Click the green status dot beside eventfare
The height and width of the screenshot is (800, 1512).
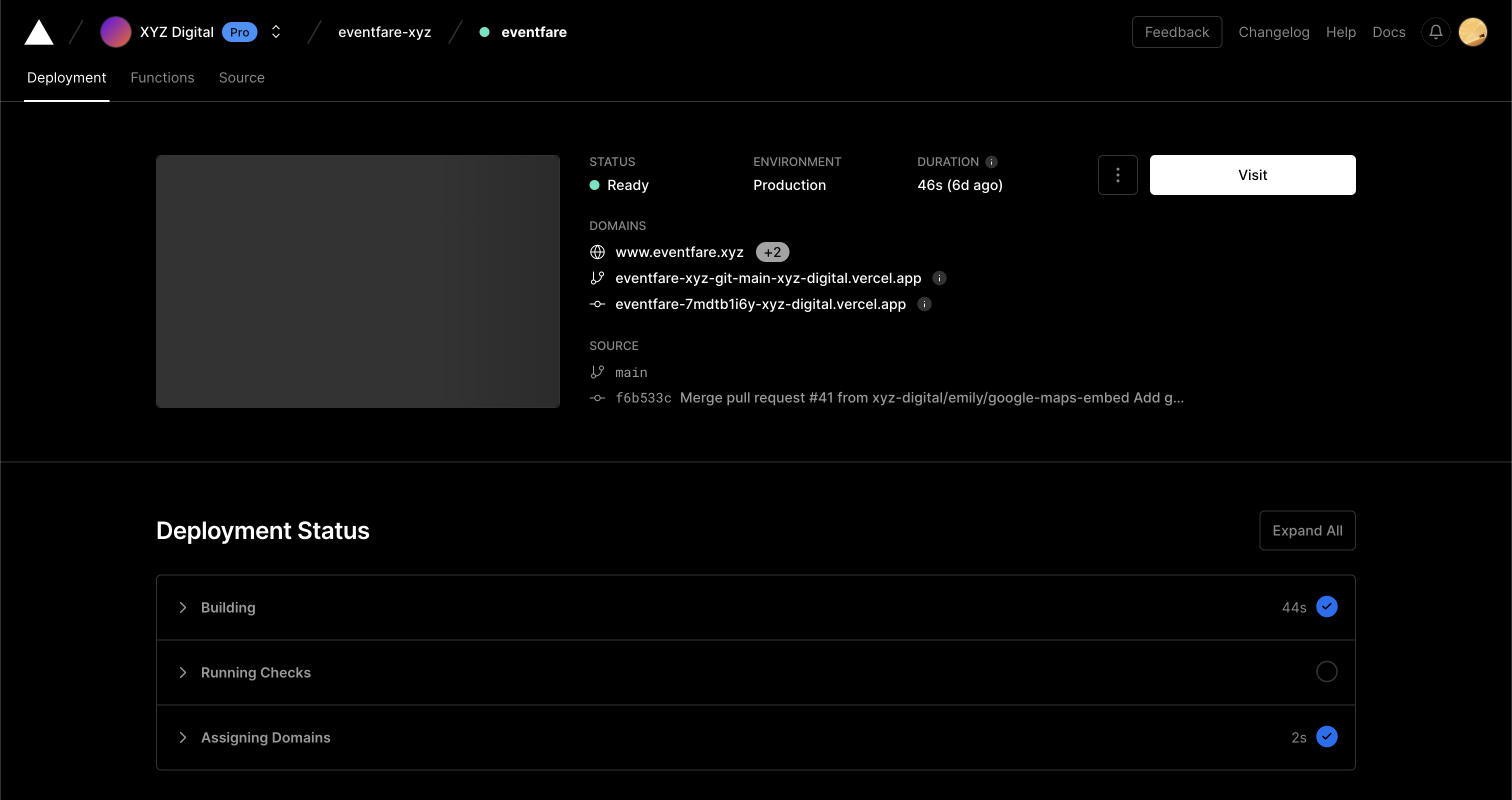point(484,32)
